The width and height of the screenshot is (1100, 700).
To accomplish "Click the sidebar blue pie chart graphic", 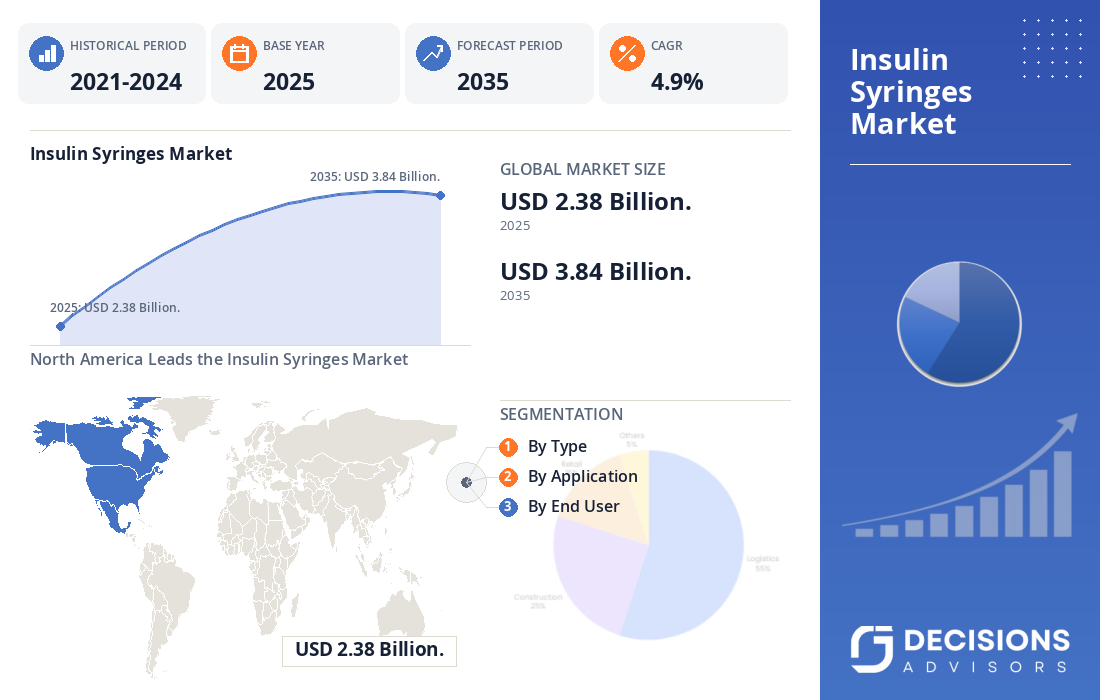I will (959, 323).
